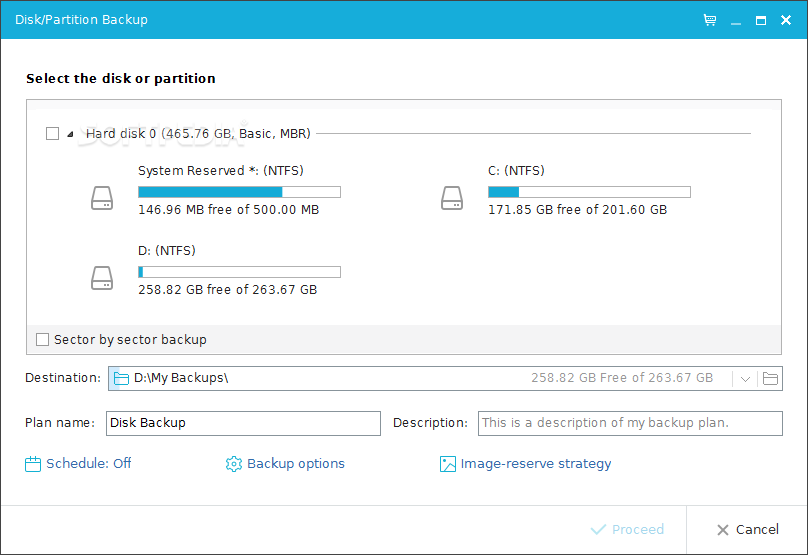Click the 'D: (NTFS)' label

pos(167,250)
